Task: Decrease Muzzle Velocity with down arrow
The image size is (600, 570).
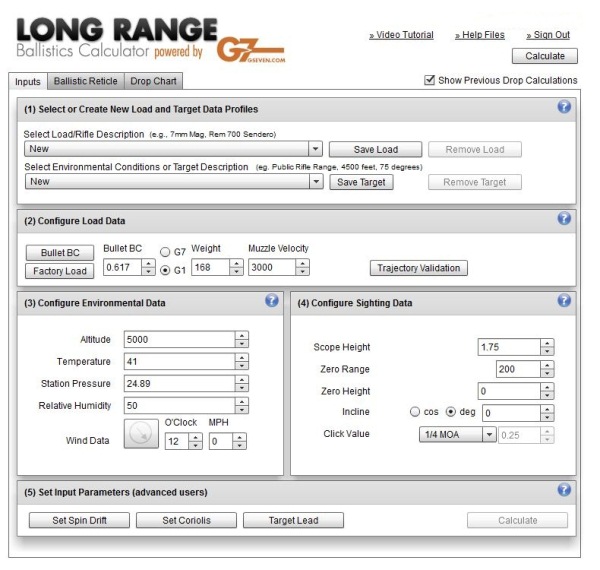Action: click(x=302, y=271)
